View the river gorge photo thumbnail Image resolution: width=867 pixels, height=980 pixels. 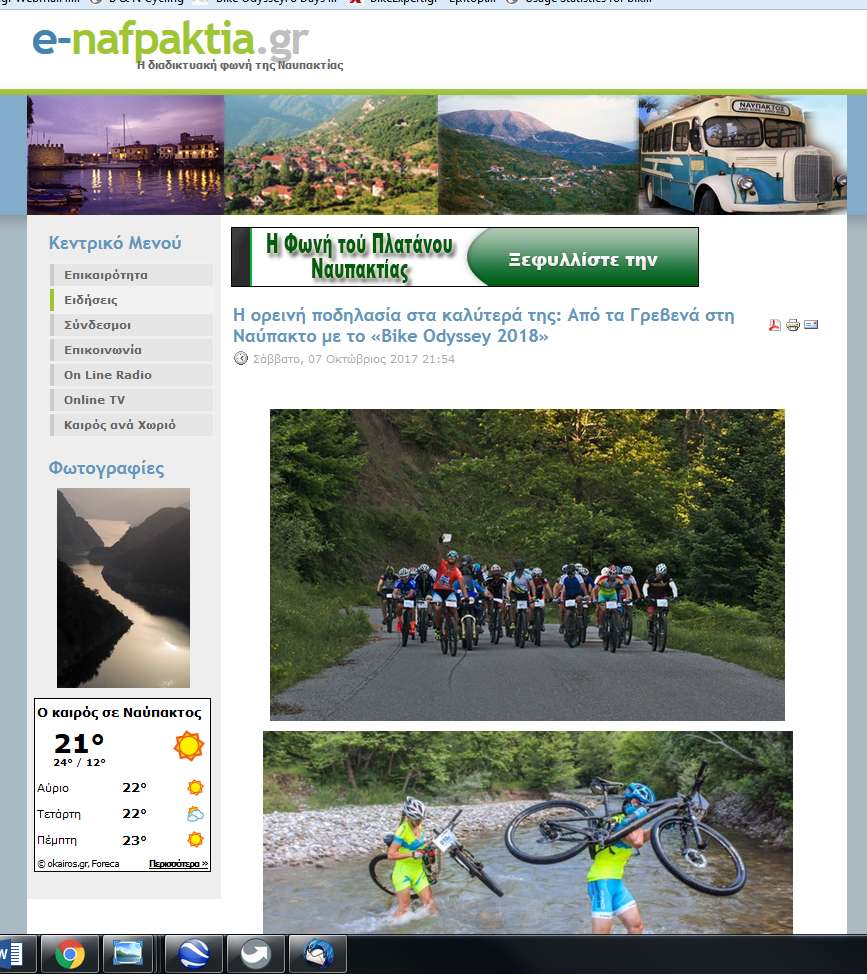pyautogui.click(x=123, y=588)
